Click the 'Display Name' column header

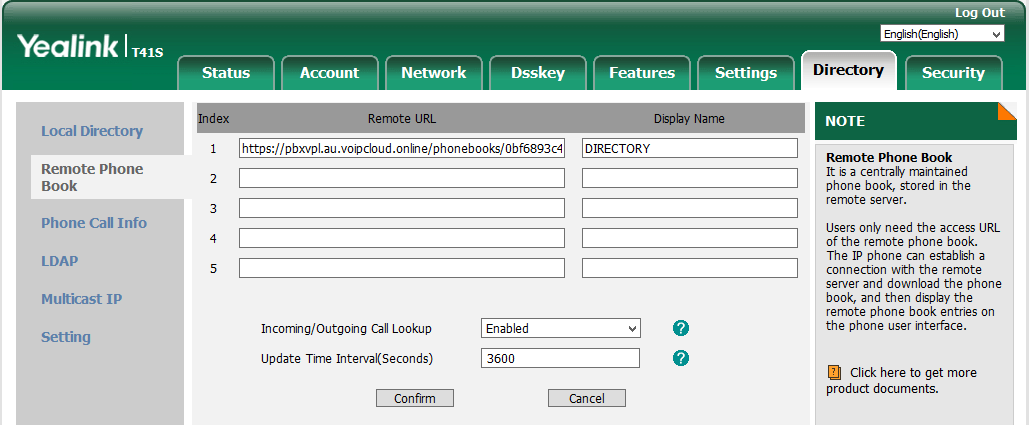tap(689, 119)
